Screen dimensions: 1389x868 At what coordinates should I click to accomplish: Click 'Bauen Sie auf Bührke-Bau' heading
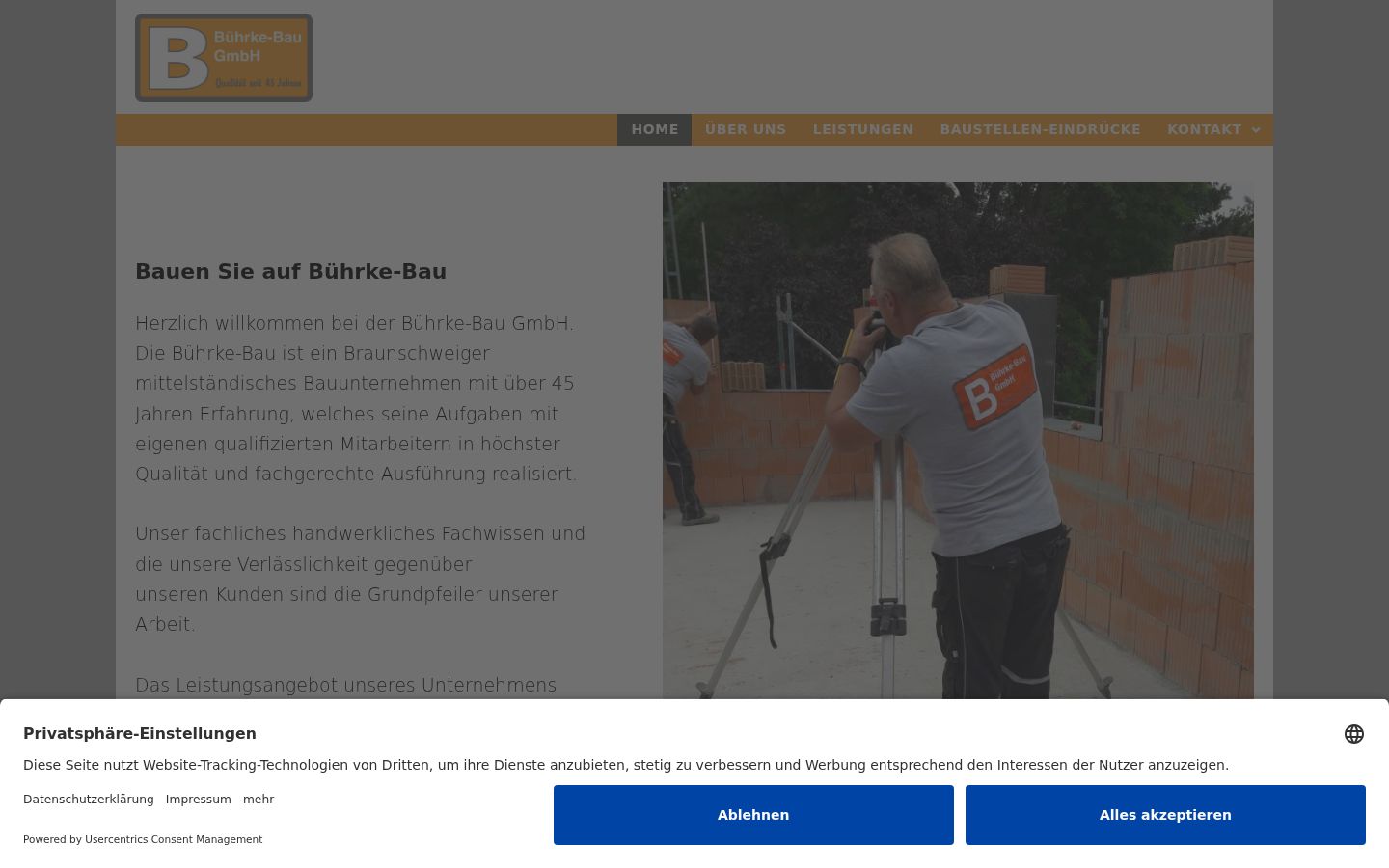coord(291,272)
